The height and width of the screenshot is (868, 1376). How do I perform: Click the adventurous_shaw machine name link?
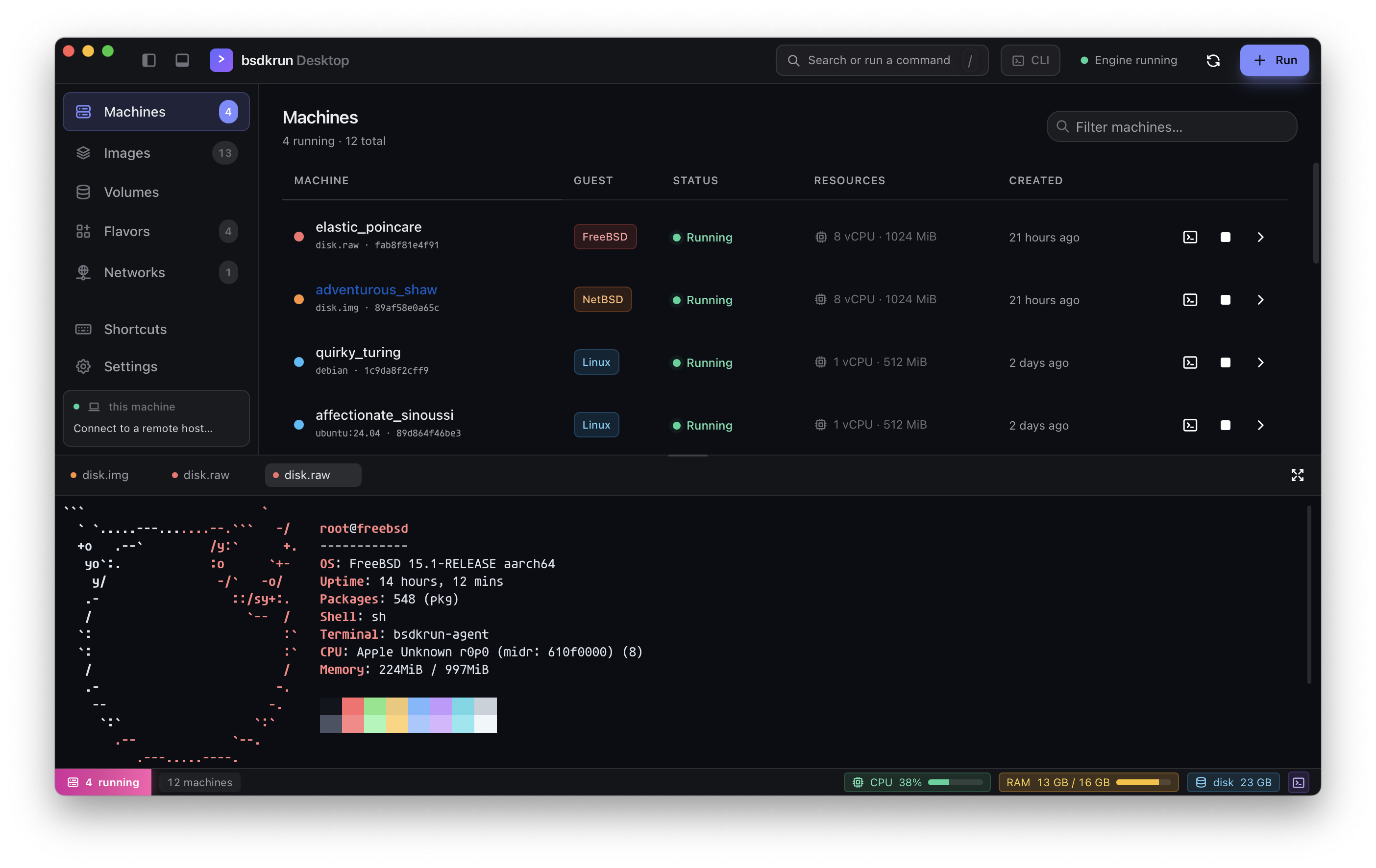(x=376, y=289)
